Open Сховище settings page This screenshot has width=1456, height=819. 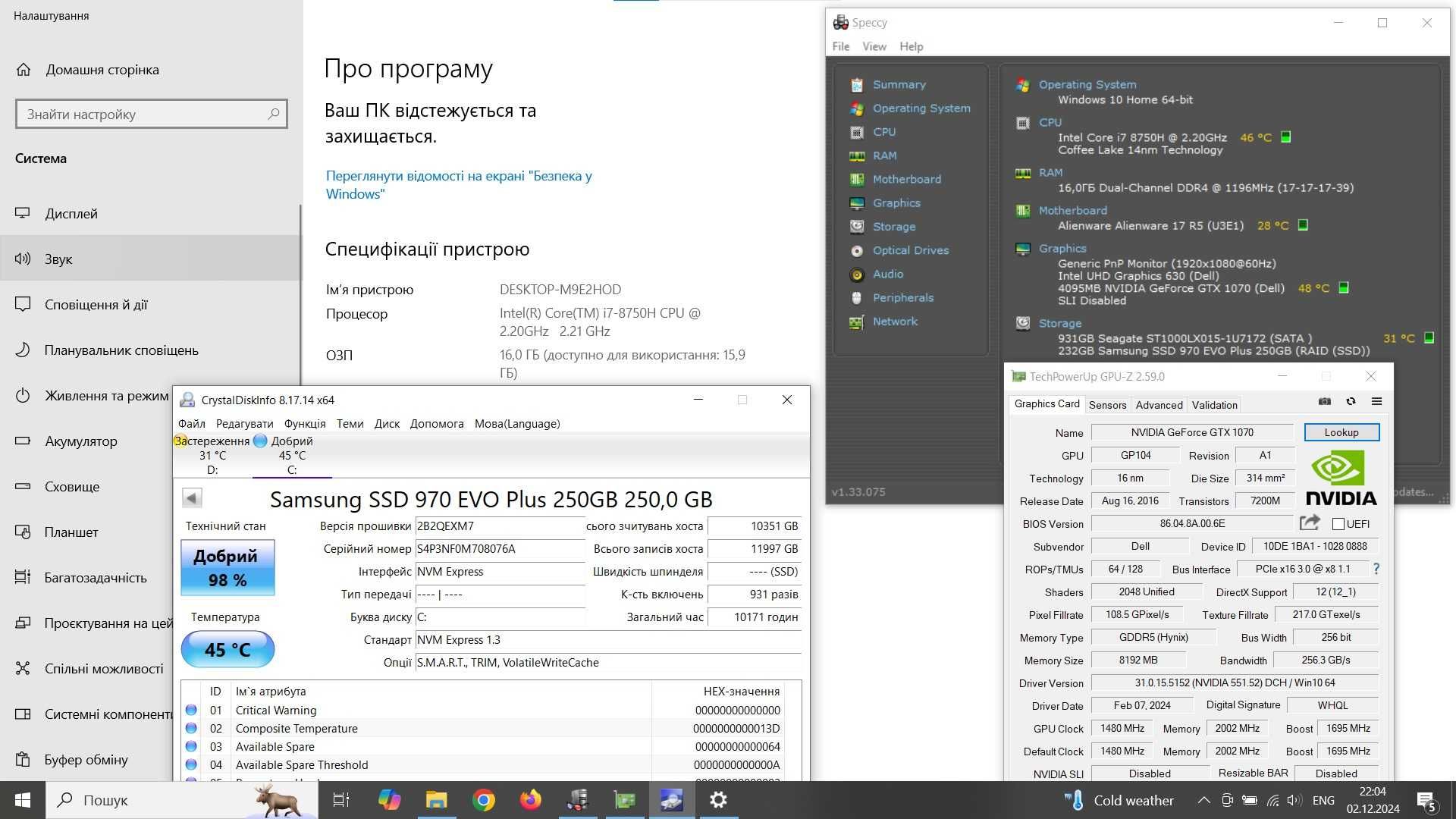click(x=86, y=487)
